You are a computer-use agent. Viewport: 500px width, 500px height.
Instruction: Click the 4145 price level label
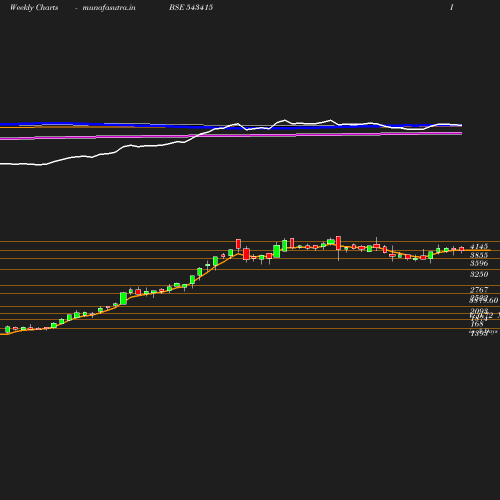[x=479, y=247]
